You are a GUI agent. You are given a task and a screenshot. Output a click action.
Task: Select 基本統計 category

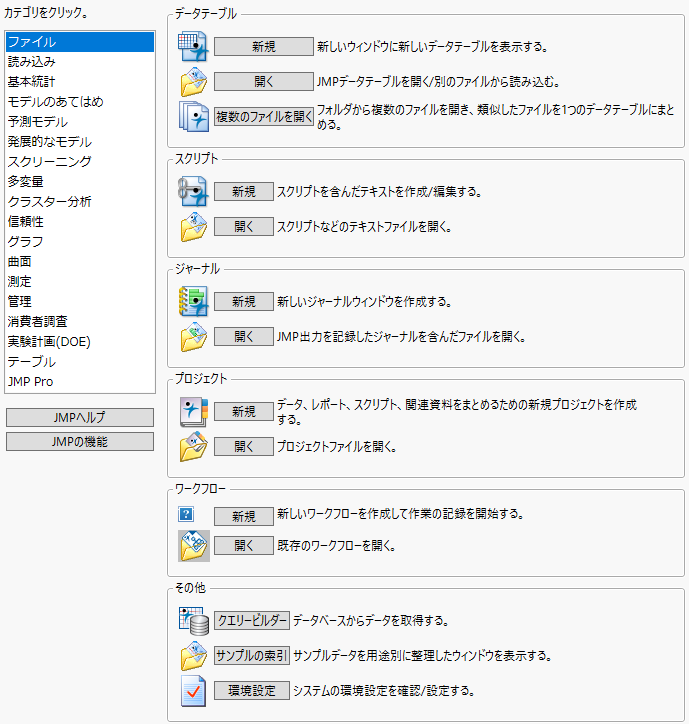80,82
